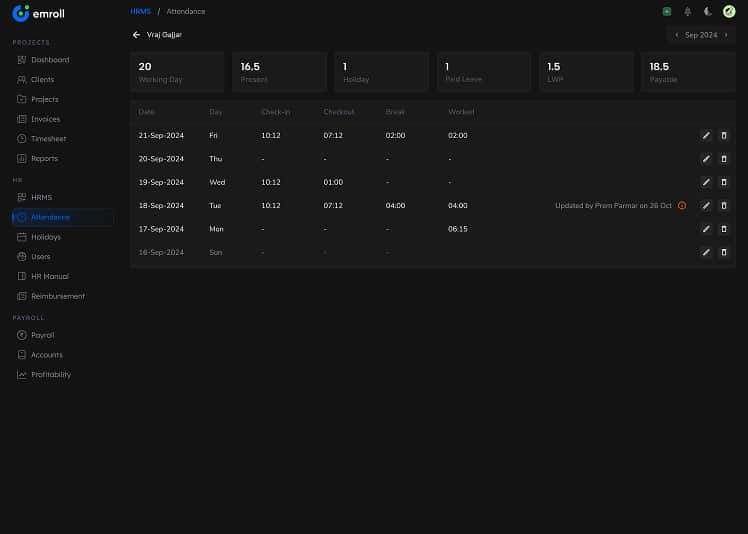The image size is (748, 534).
Task: Click the HRMS breadcrumb link
Action: [140, 11]
